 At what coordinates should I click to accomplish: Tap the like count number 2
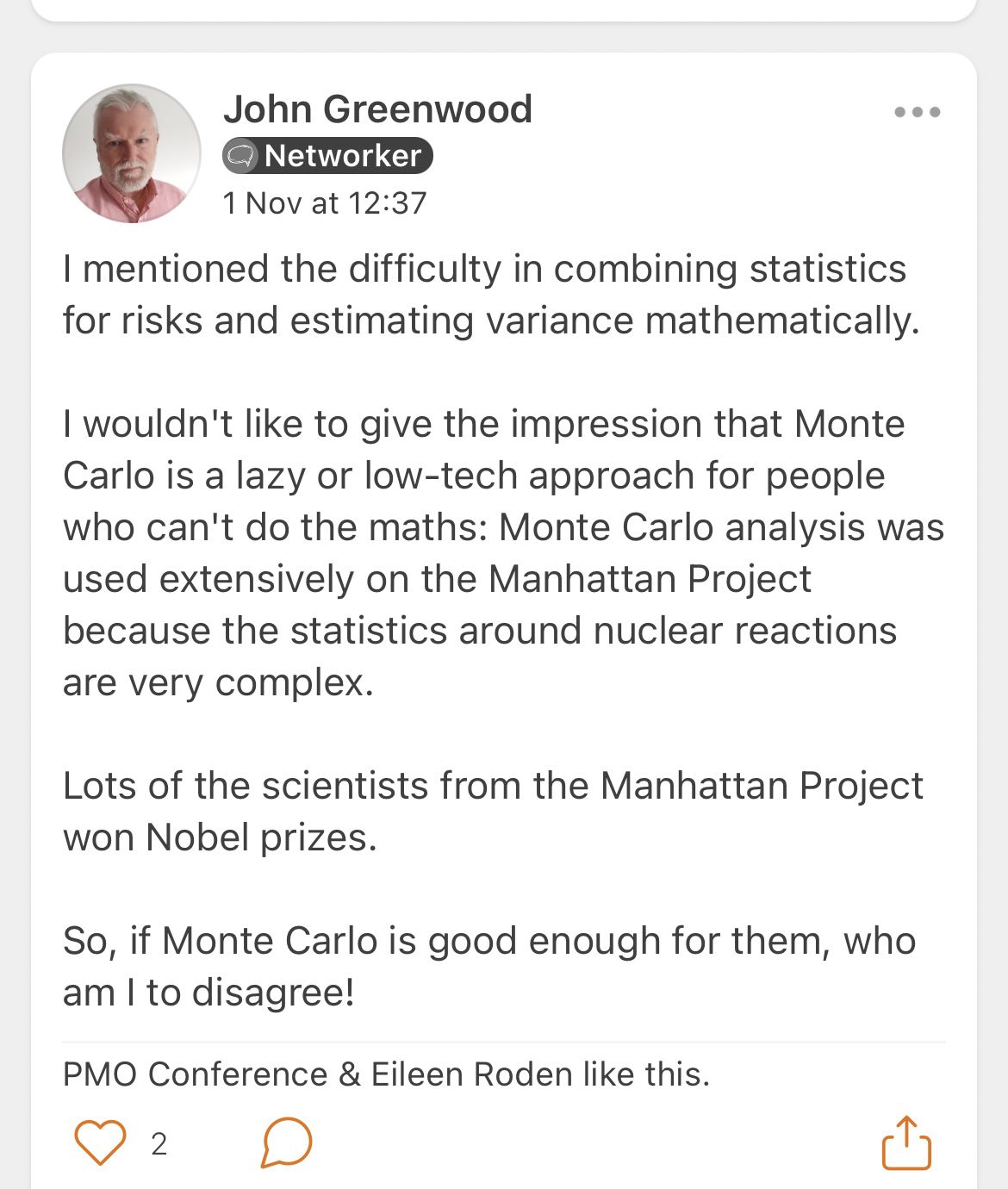159,1144
